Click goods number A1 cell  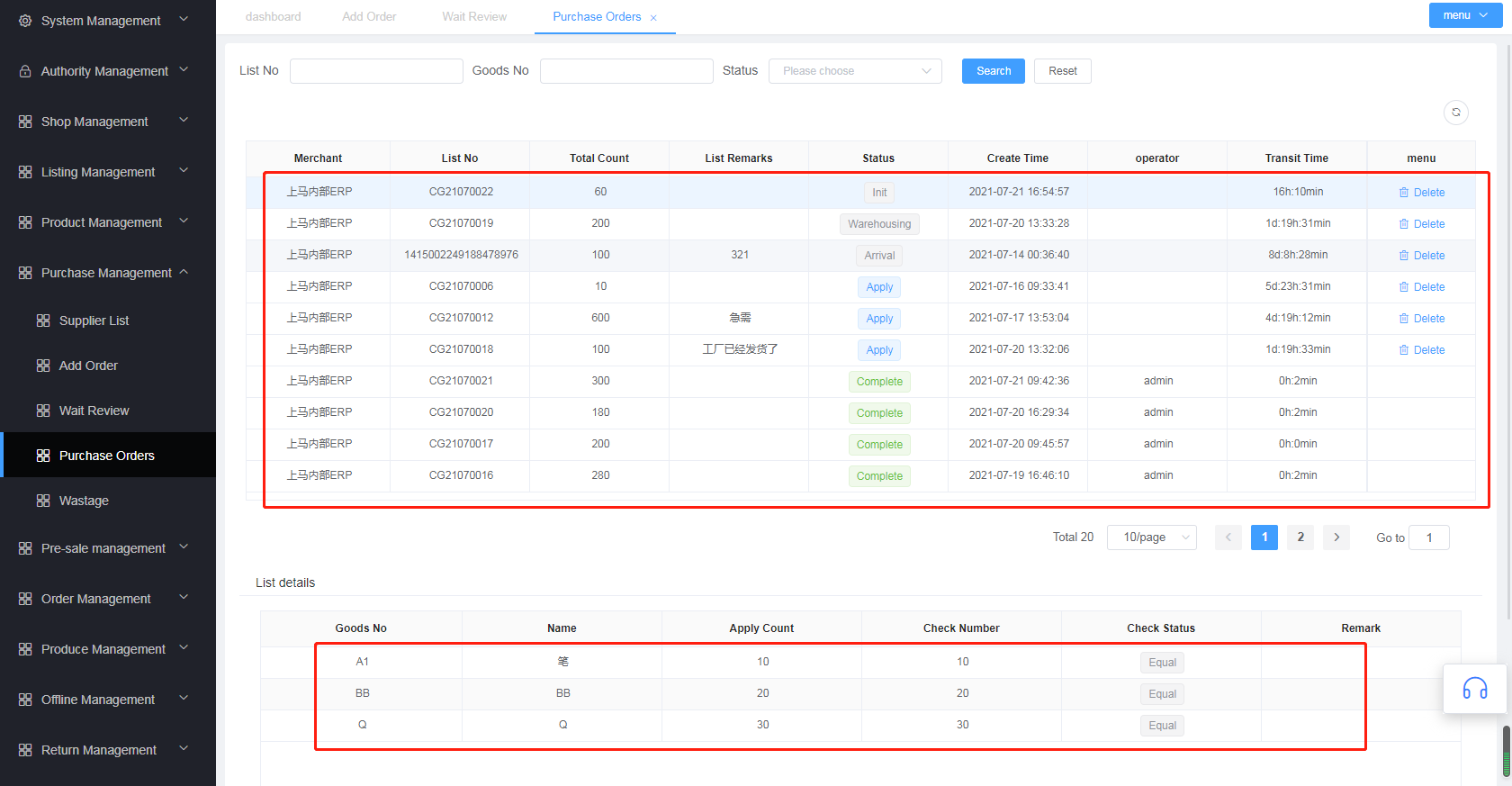(362, 662)
